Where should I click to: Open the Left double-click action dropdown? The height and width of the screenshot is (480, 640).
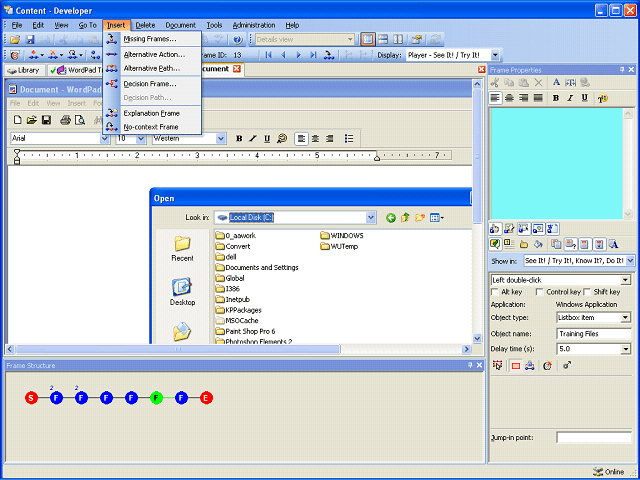(x=625, y=280)
